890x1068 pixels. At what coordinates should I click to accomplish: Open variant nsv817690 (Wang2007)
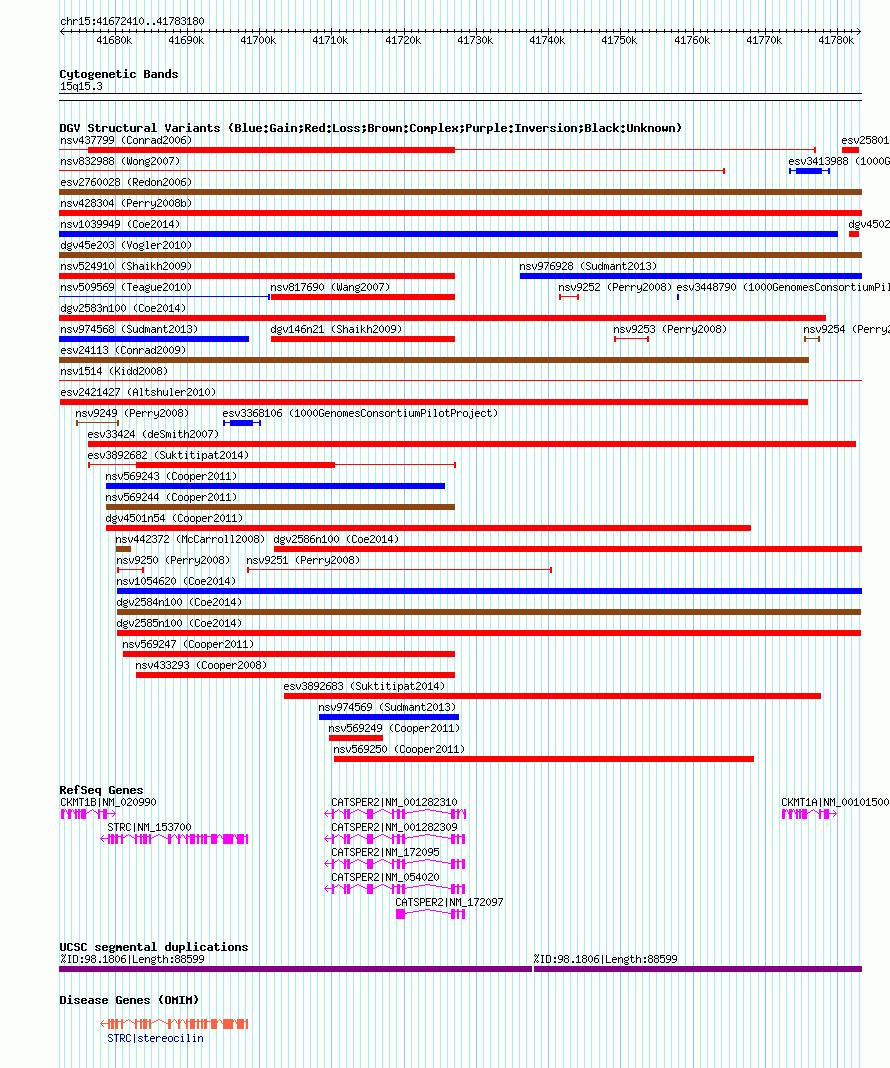coord(330,287)
